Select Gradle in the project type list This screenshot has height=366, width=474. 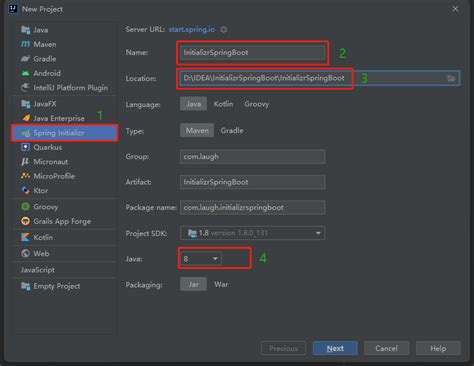coord(64,59)
